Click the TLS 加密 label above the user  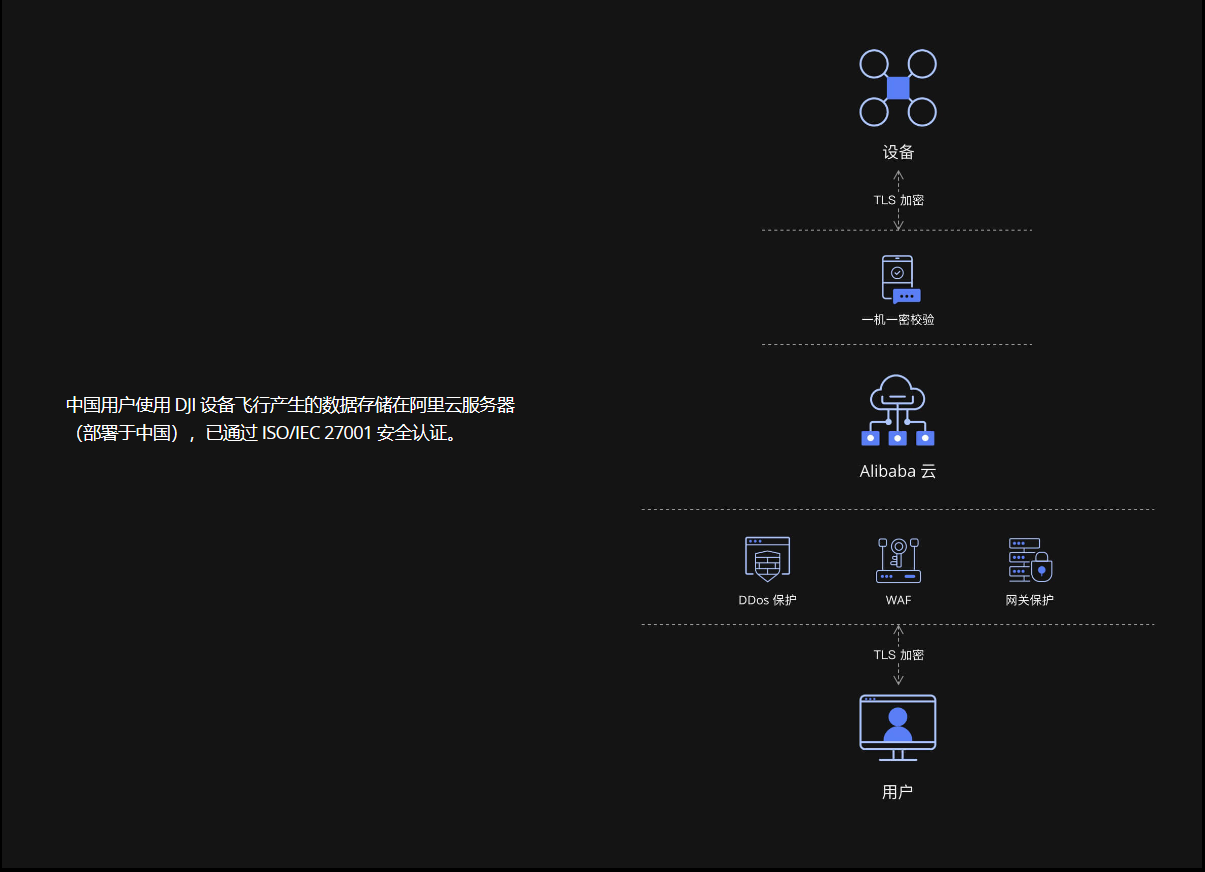point(898,655)
